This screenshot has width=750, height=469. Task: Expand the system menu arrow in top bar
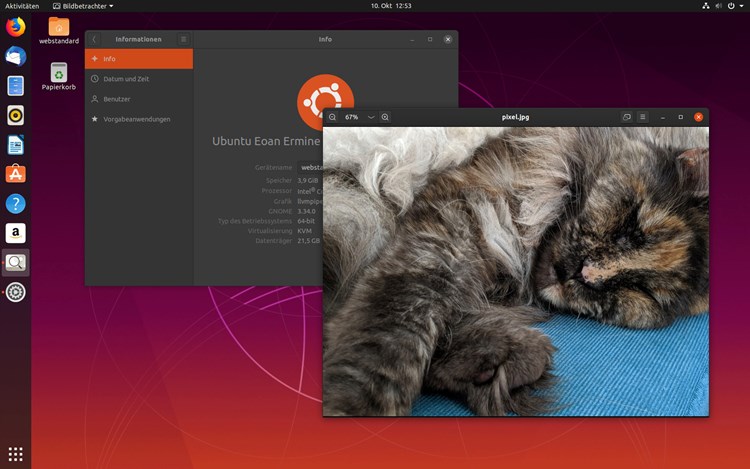[x=741, y=6]
